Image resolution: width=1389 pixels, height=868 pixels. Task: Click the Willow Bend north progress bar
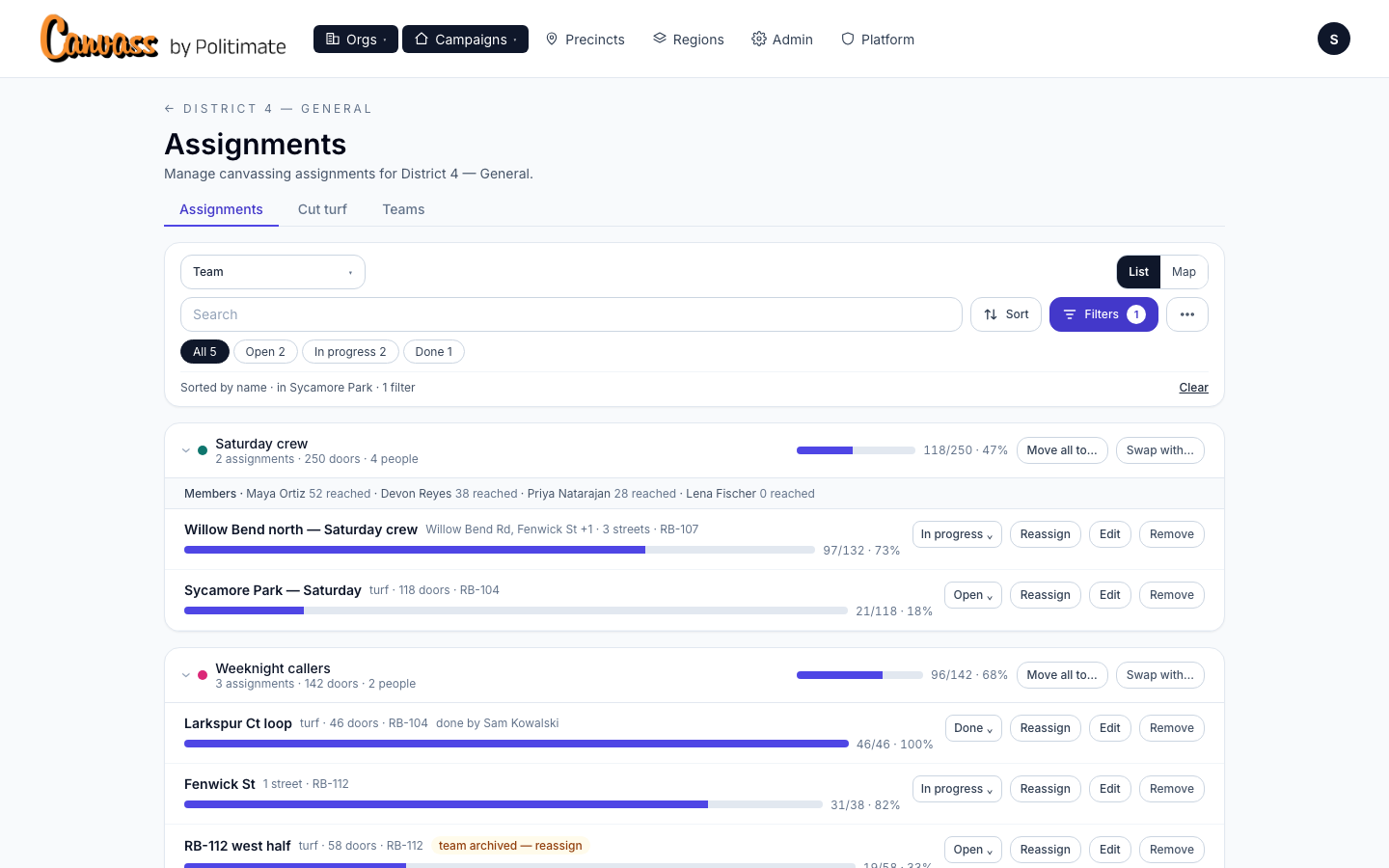click(x=500, y=550)
